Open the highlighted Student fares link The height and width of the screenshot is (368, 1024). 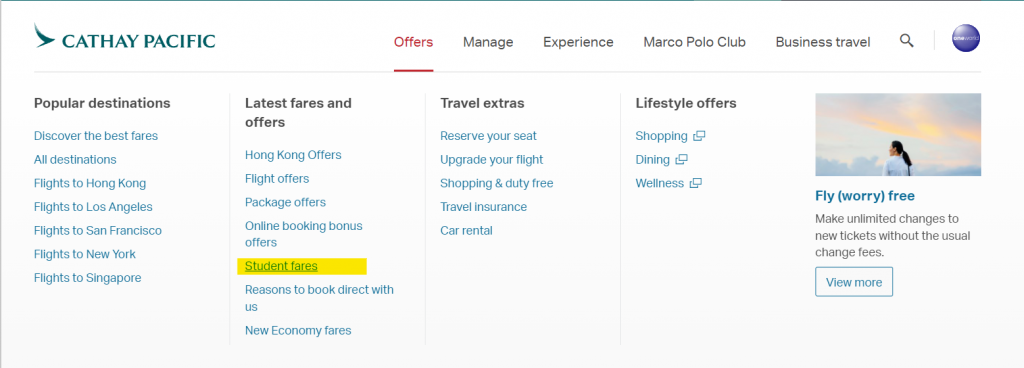(281, 266)
